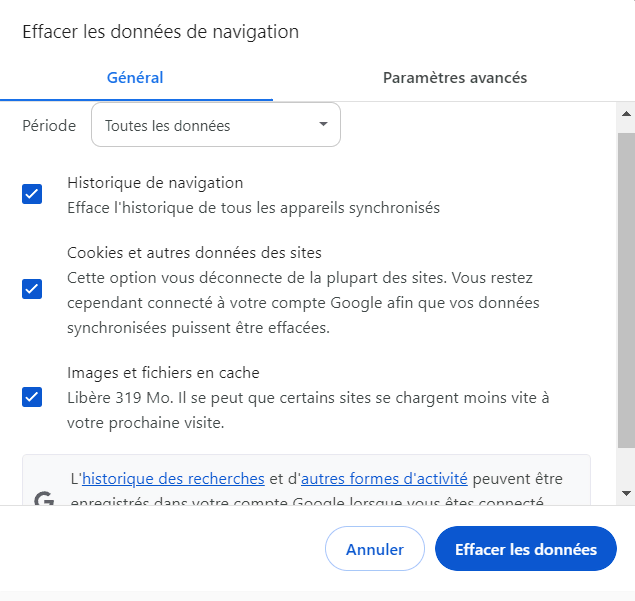The height and width of the screenshot is (601, 635).
Task: Click the Période label
Action: [x=49, y=126]
